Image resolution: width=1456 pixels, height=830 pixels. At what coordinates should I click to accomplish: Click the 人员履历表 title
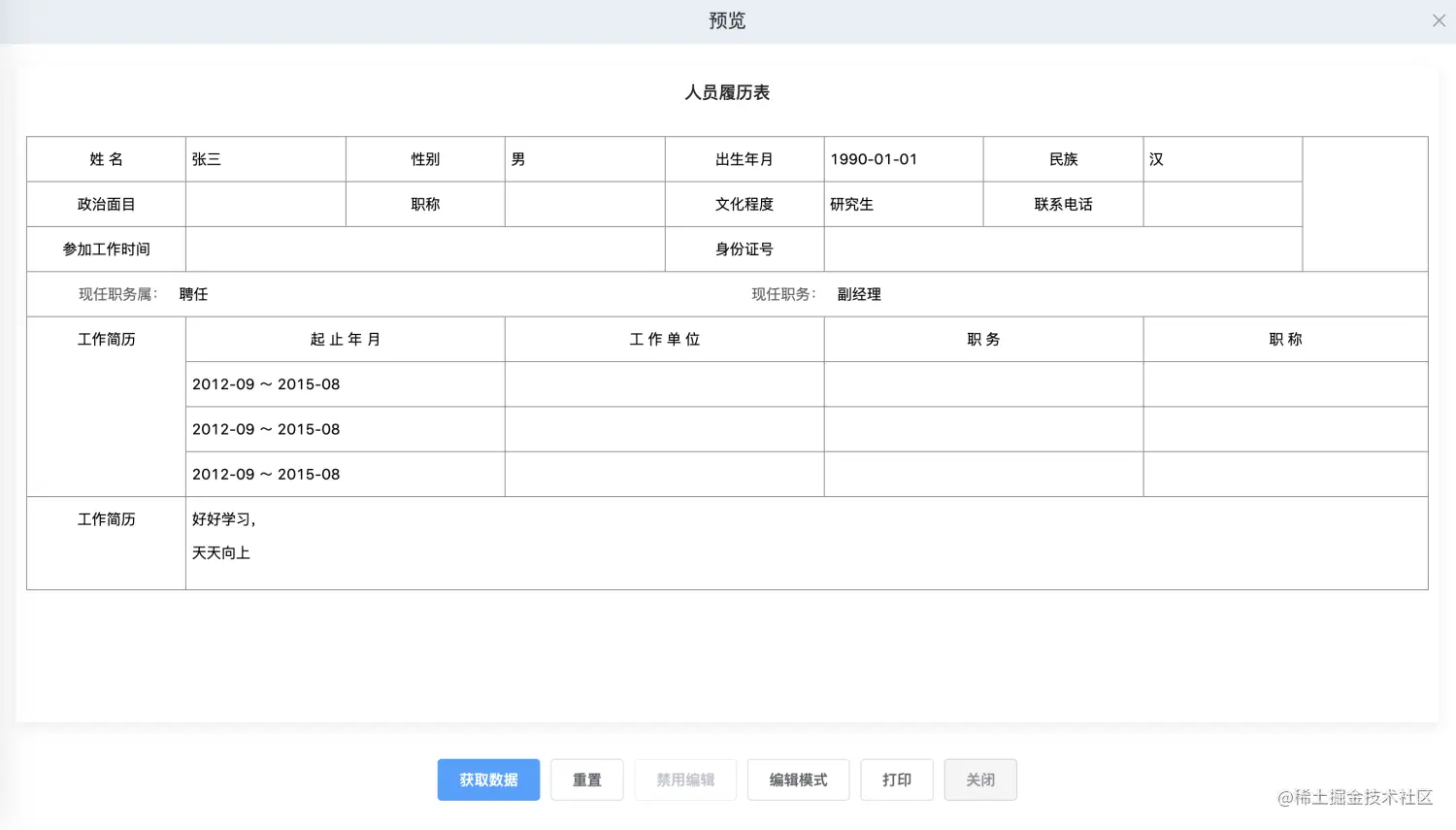(x=727, y=92)
